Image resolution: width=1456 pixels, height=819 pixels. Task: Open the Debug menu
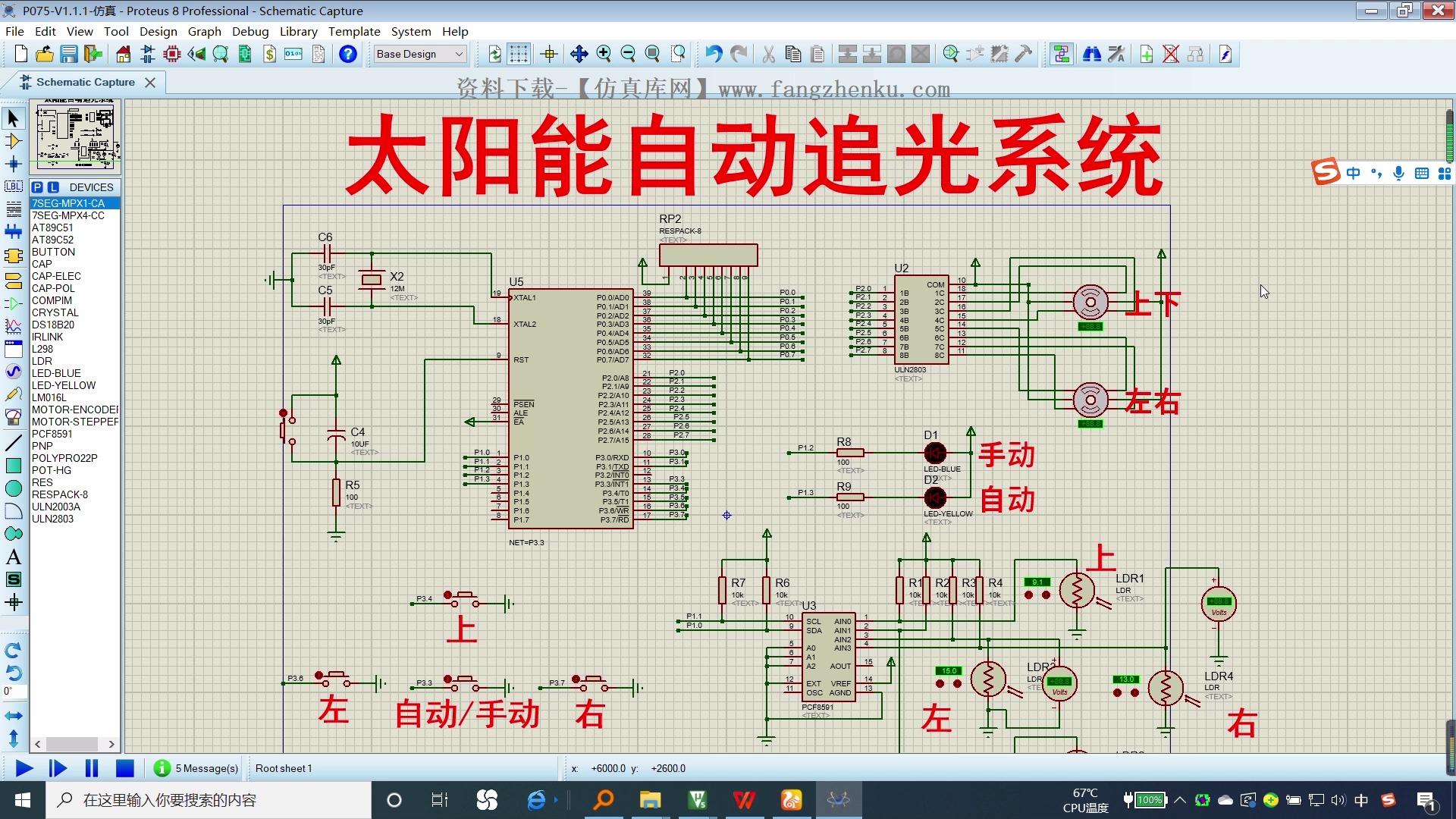click(251, 31)
